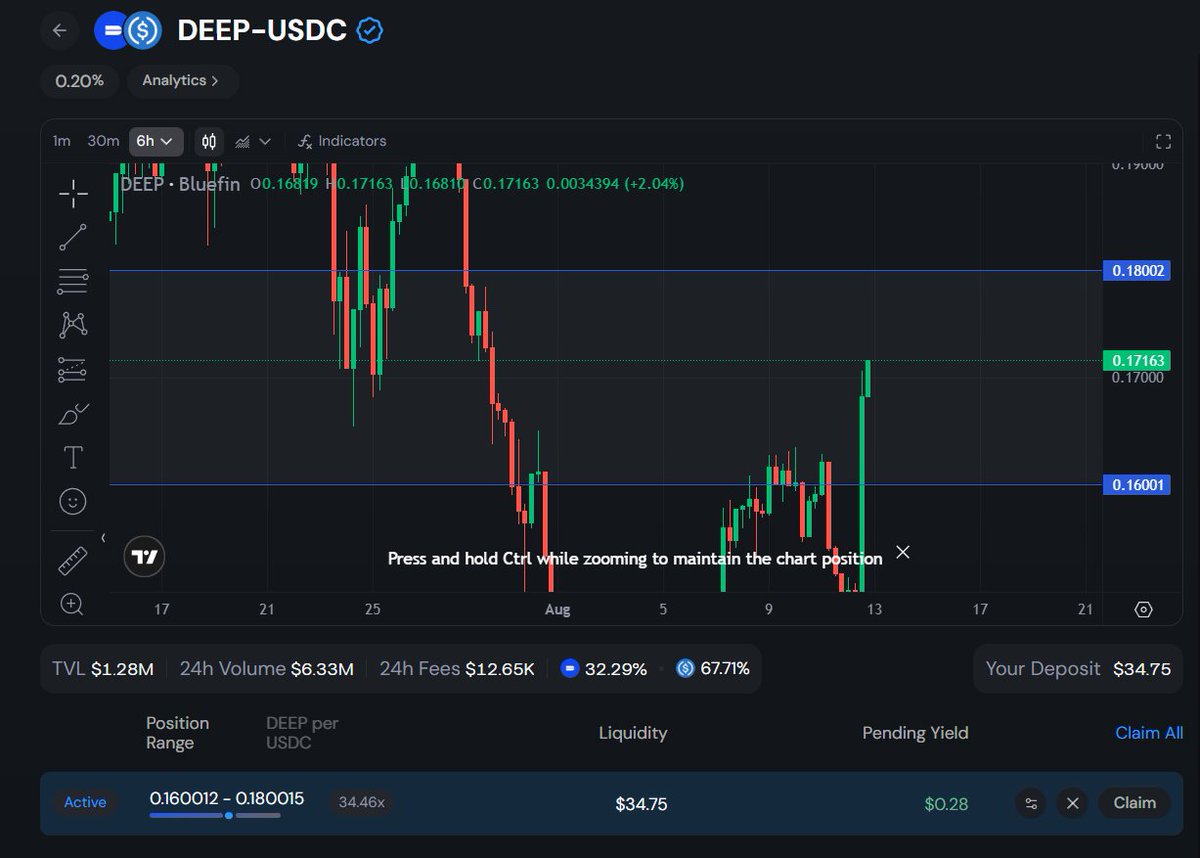Open the TradingView logo in the chart
1200x858 pixels.
pos(144,557)
